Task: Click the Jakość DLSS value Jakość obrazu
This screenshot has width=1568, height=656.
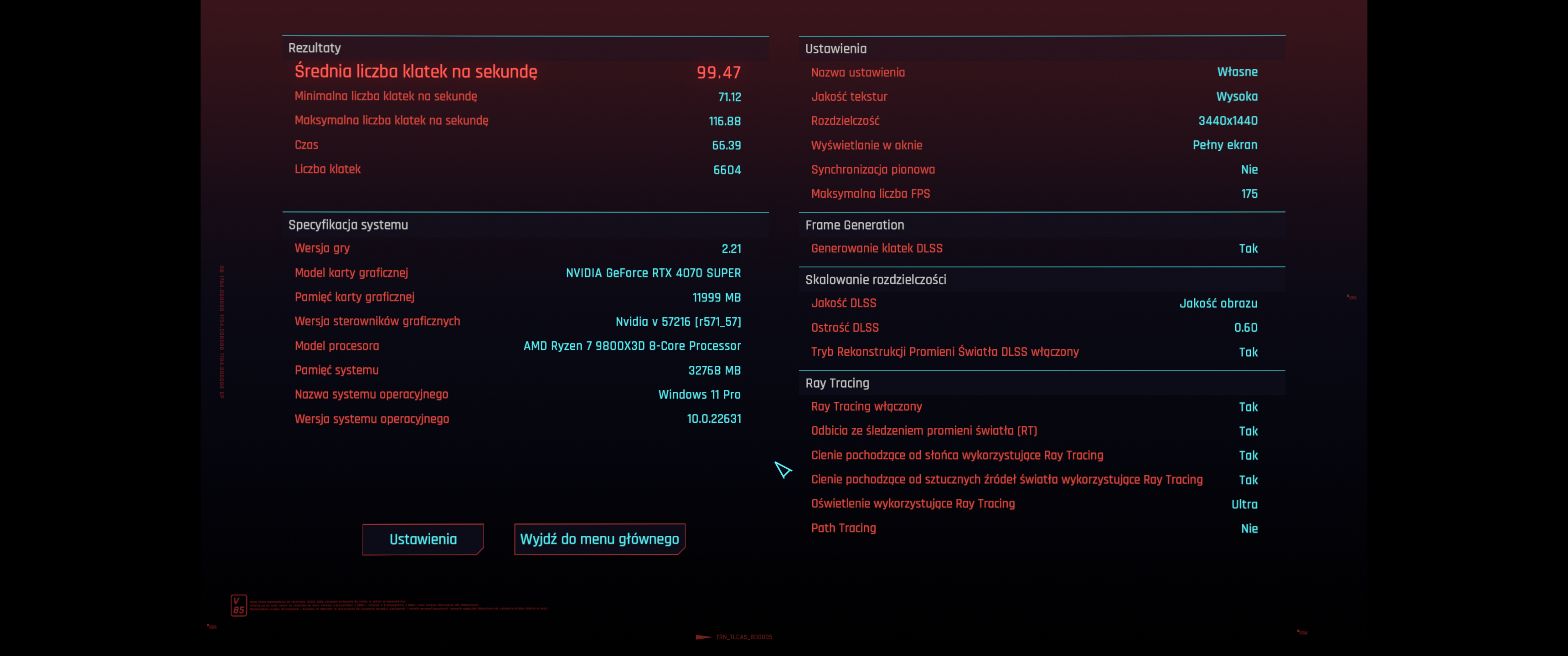Action: [1218, 303]
